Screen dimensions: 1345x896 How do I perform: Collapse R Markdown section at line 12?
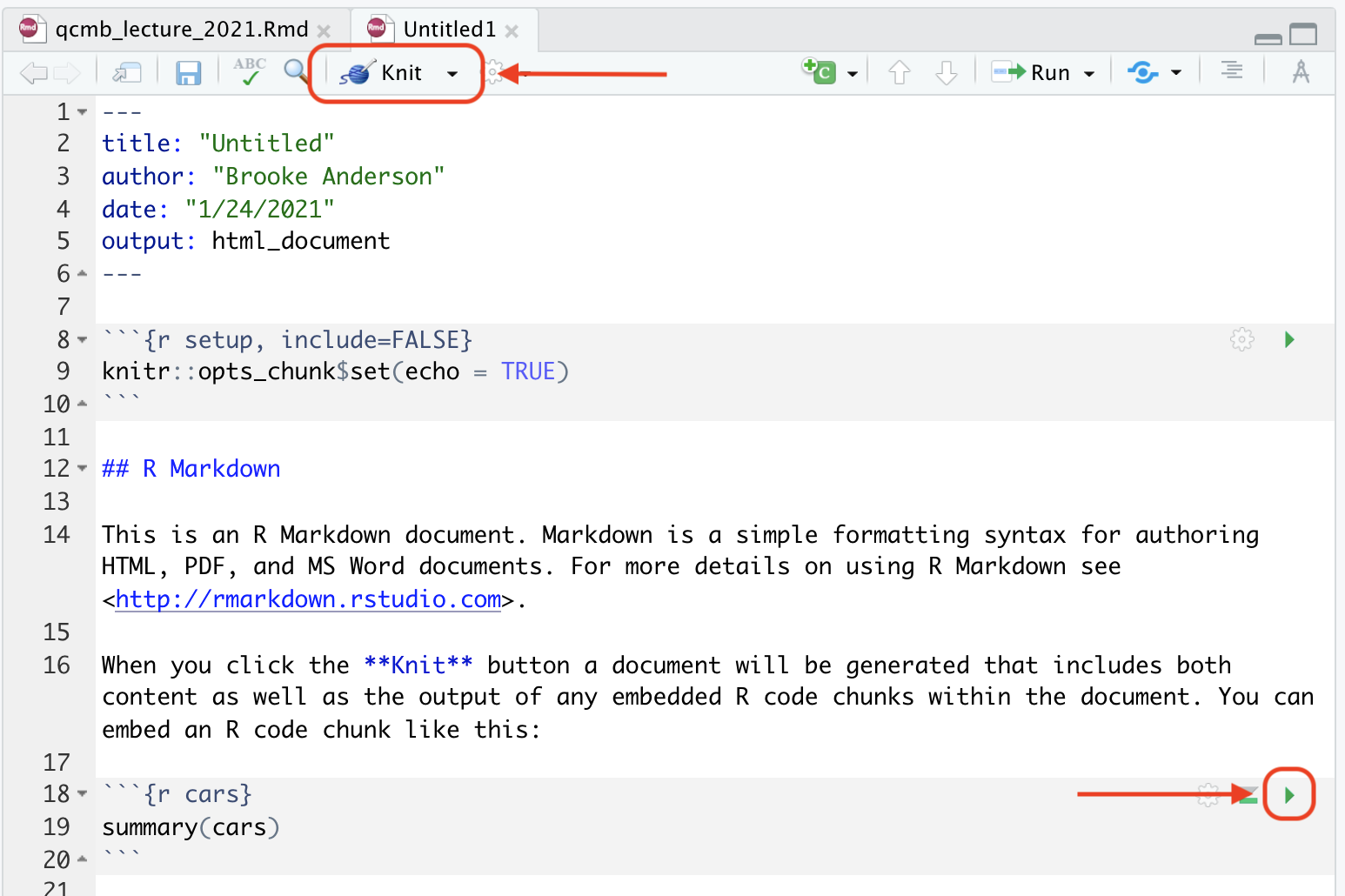83,468
